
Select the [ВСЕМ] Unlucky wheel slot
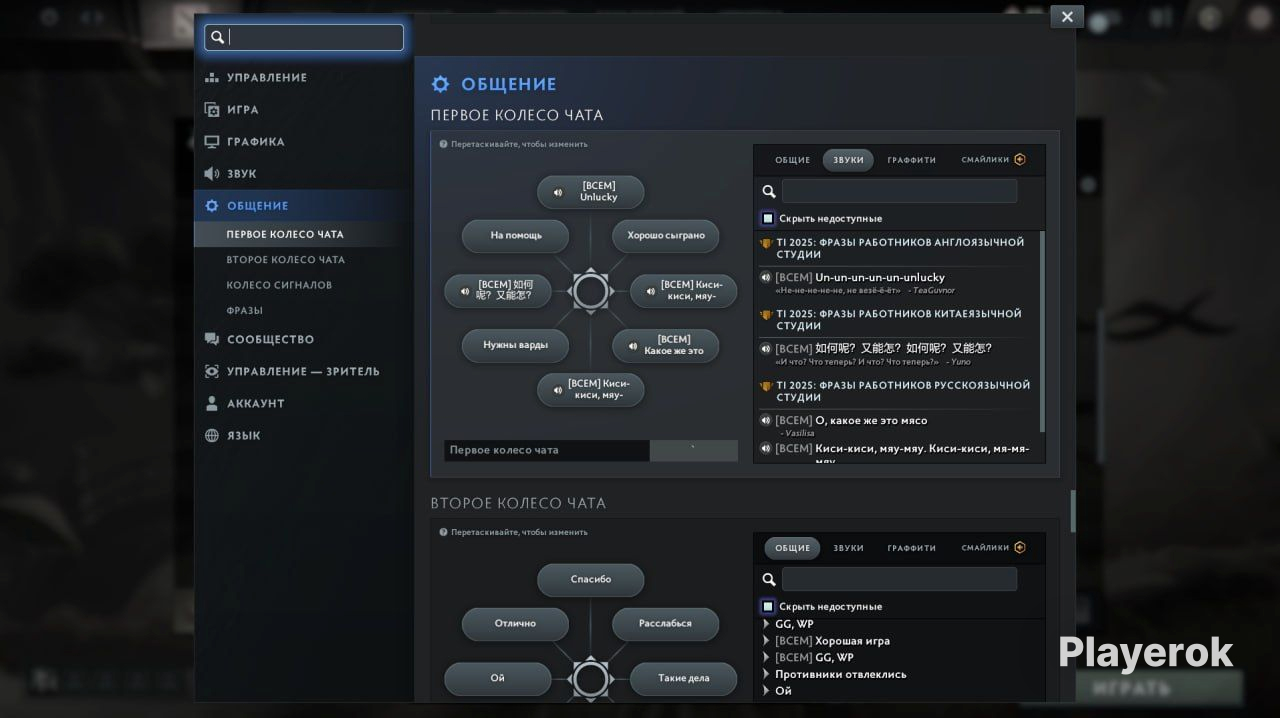click(x=591, y=192)
